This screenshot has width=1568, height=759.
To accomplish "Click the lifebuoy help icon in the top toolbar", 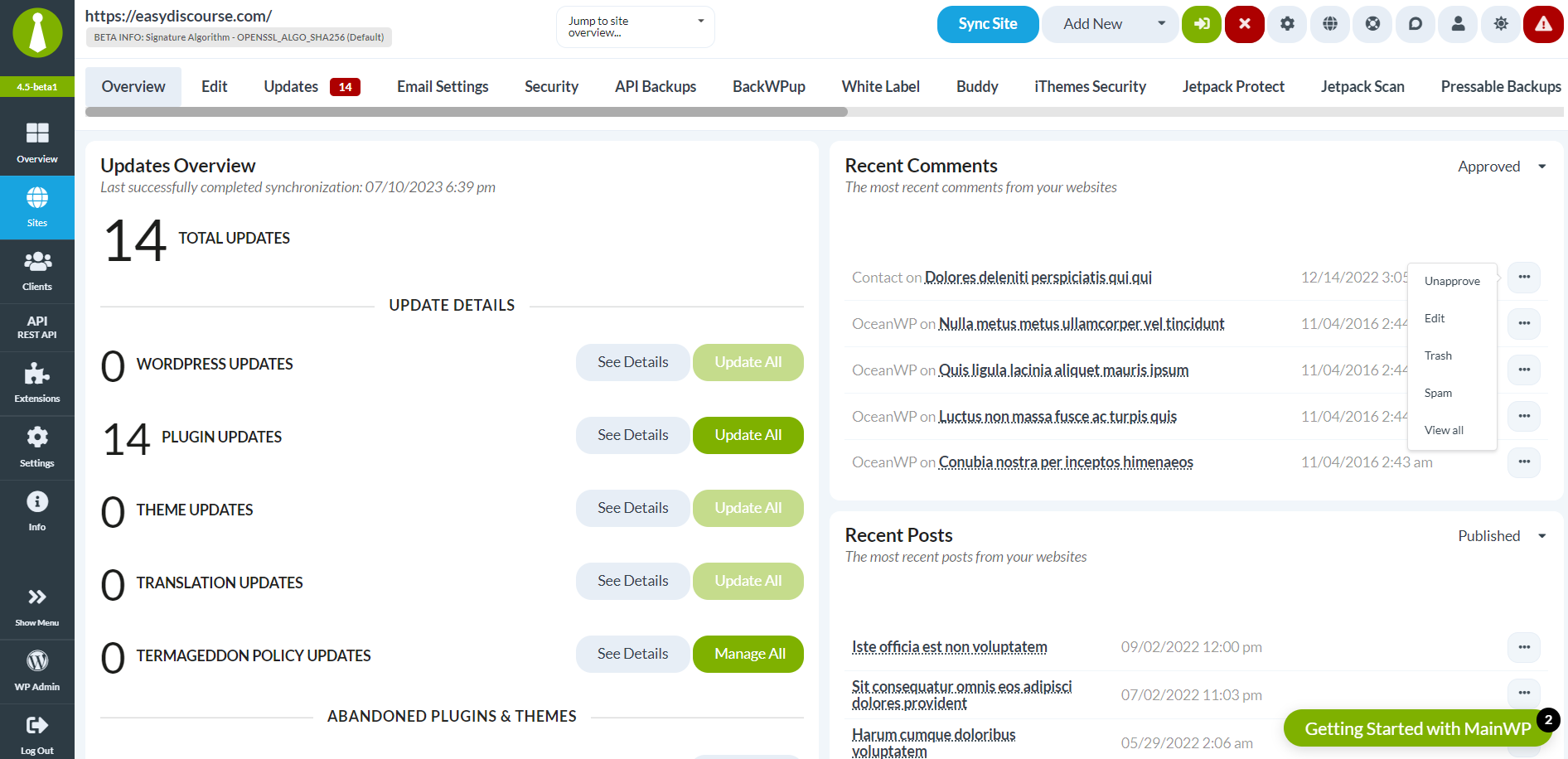I will [x=1373, y=24].
